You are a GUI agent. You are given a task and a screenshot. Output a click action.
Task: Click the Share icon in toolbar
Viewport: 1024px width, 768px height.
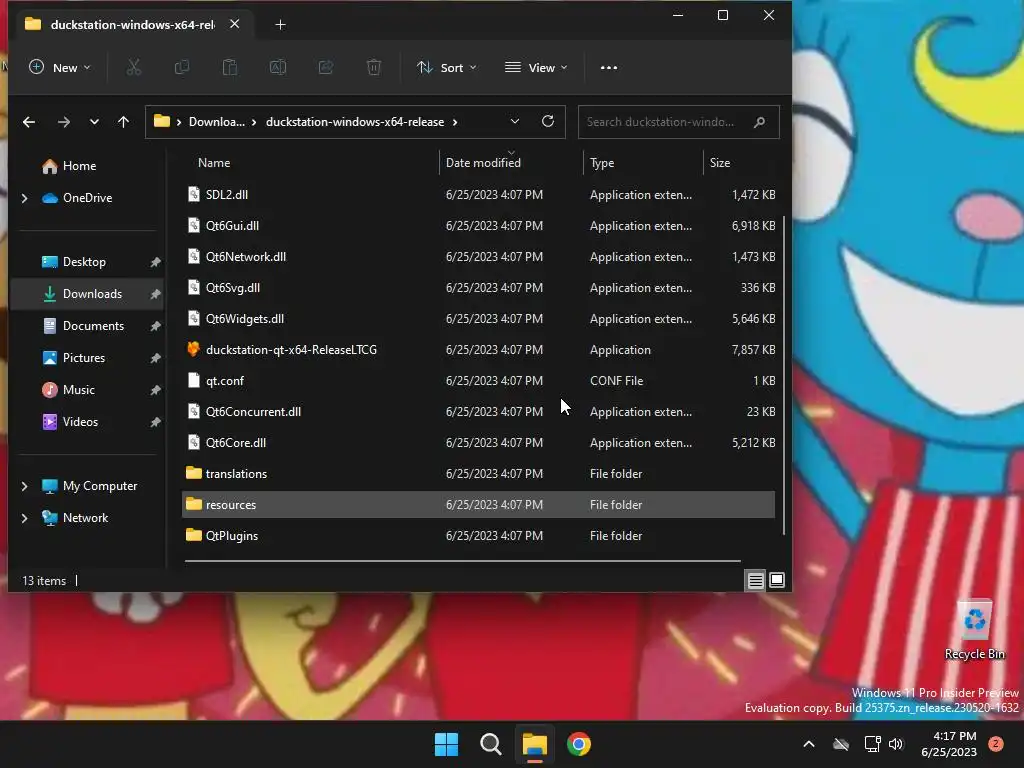326,67
